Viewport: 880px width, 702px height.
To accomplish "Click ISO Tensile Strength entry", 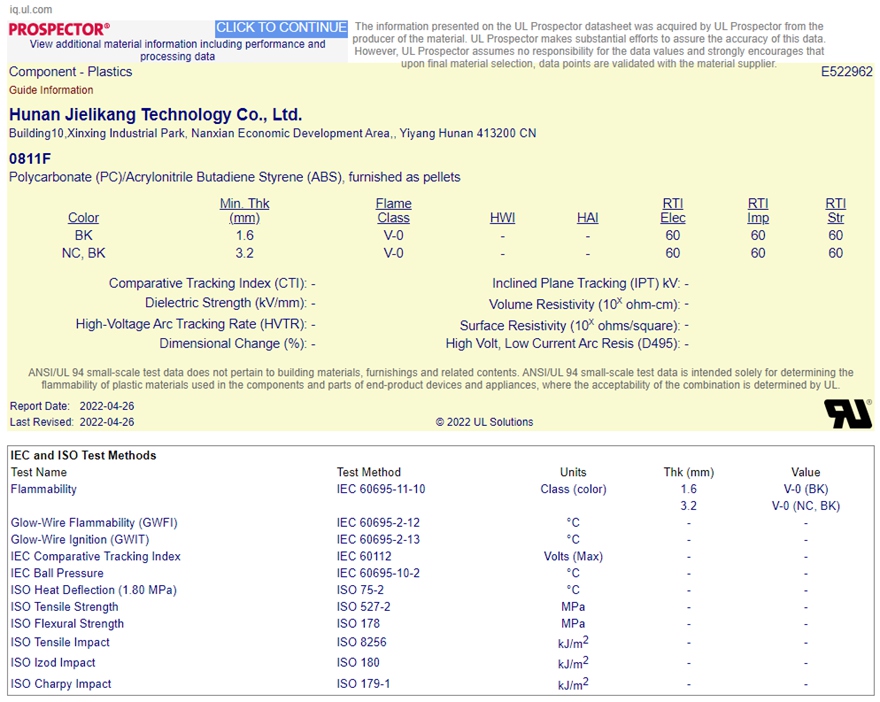I will [65, 607].
